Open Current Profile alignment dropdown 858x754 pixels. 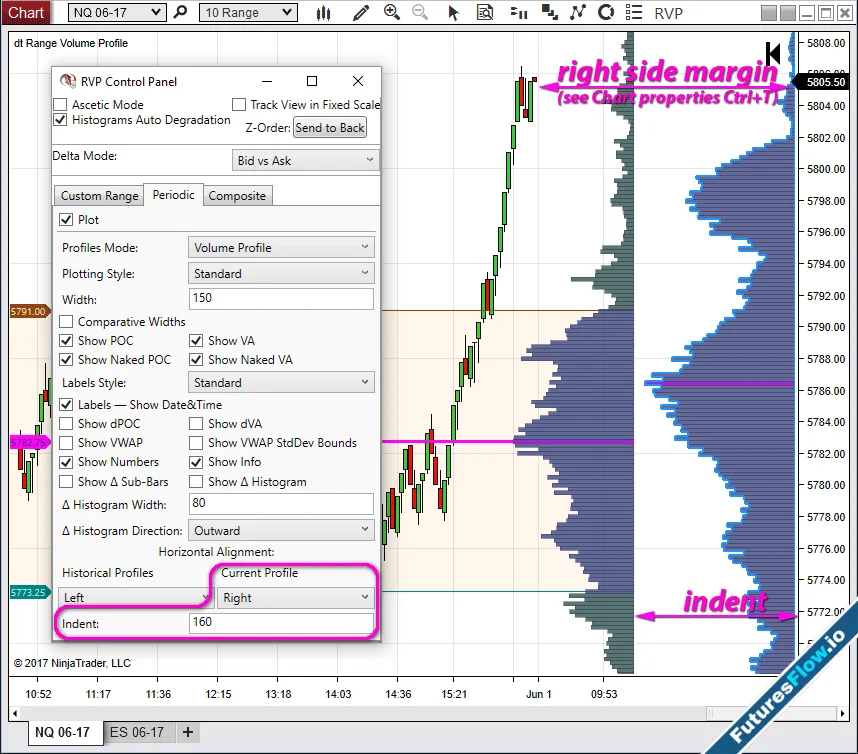point(295,598)
